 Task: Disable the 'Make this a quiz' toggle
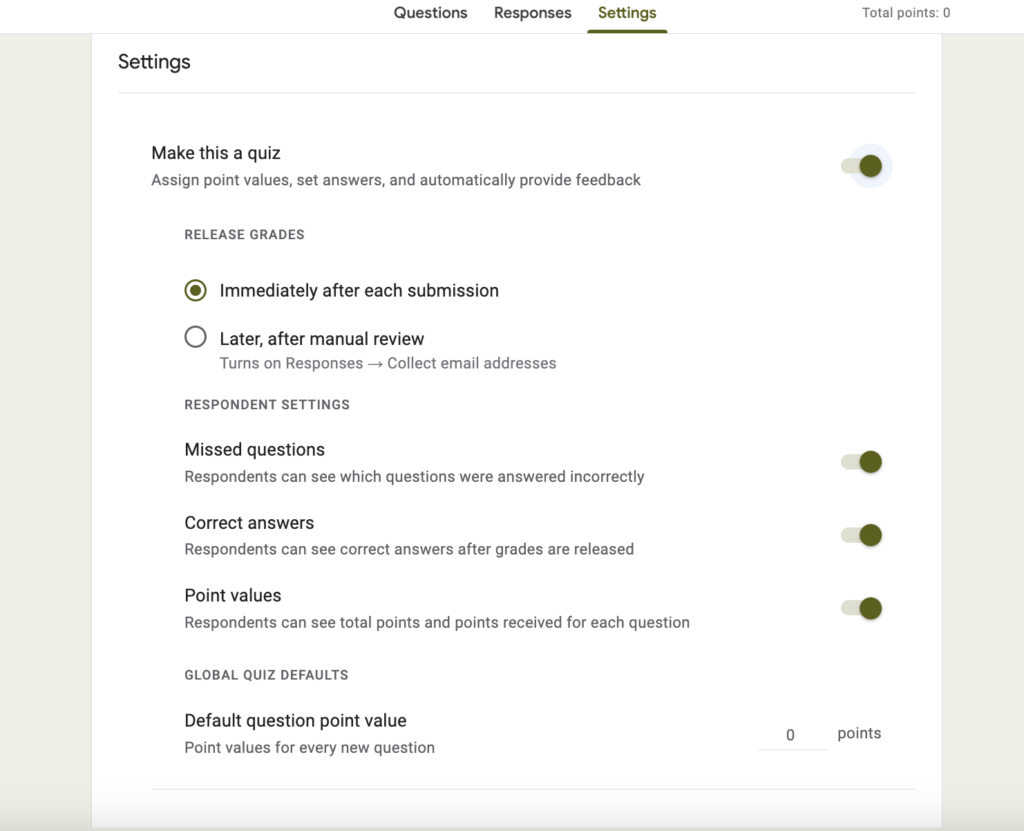[x=866, y=165]
